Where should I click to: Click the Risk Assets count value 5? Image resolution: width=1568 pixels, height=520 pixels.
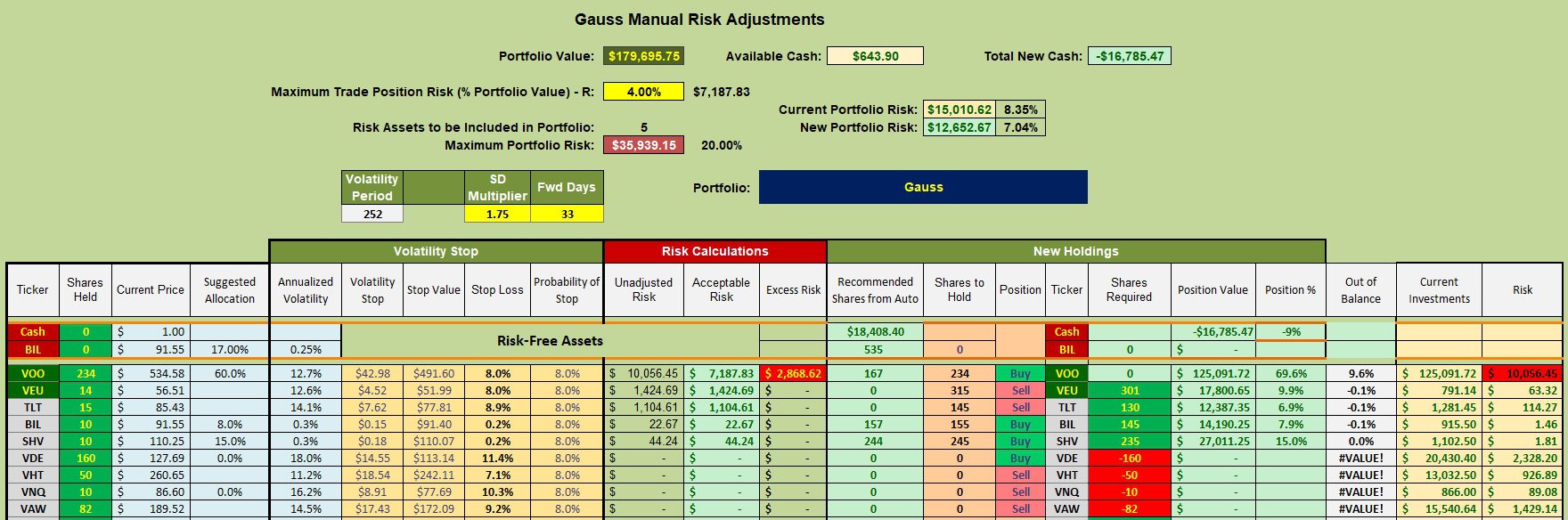643,127
